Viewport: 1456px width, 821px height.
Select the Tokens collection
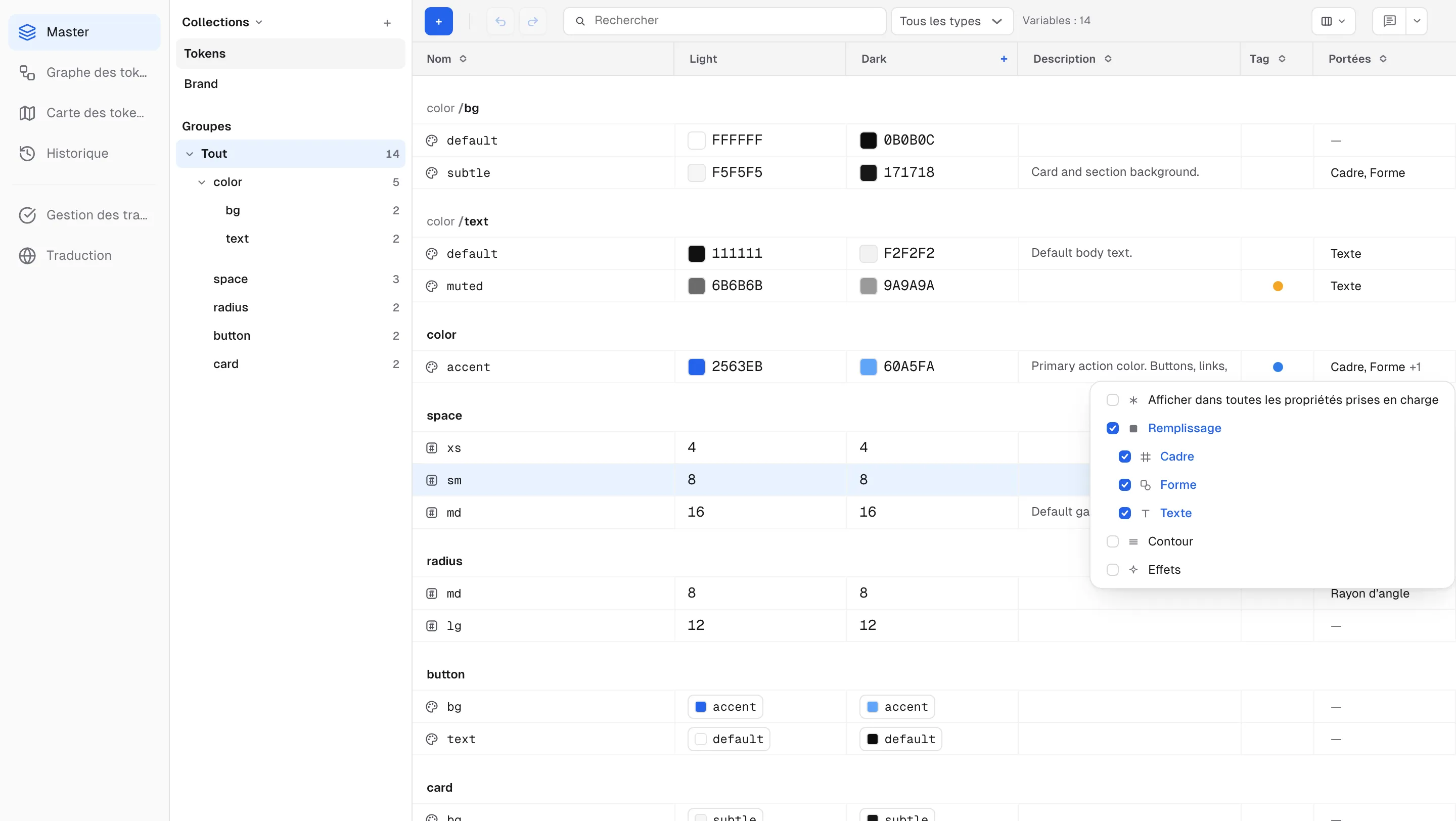click(291, 54)
